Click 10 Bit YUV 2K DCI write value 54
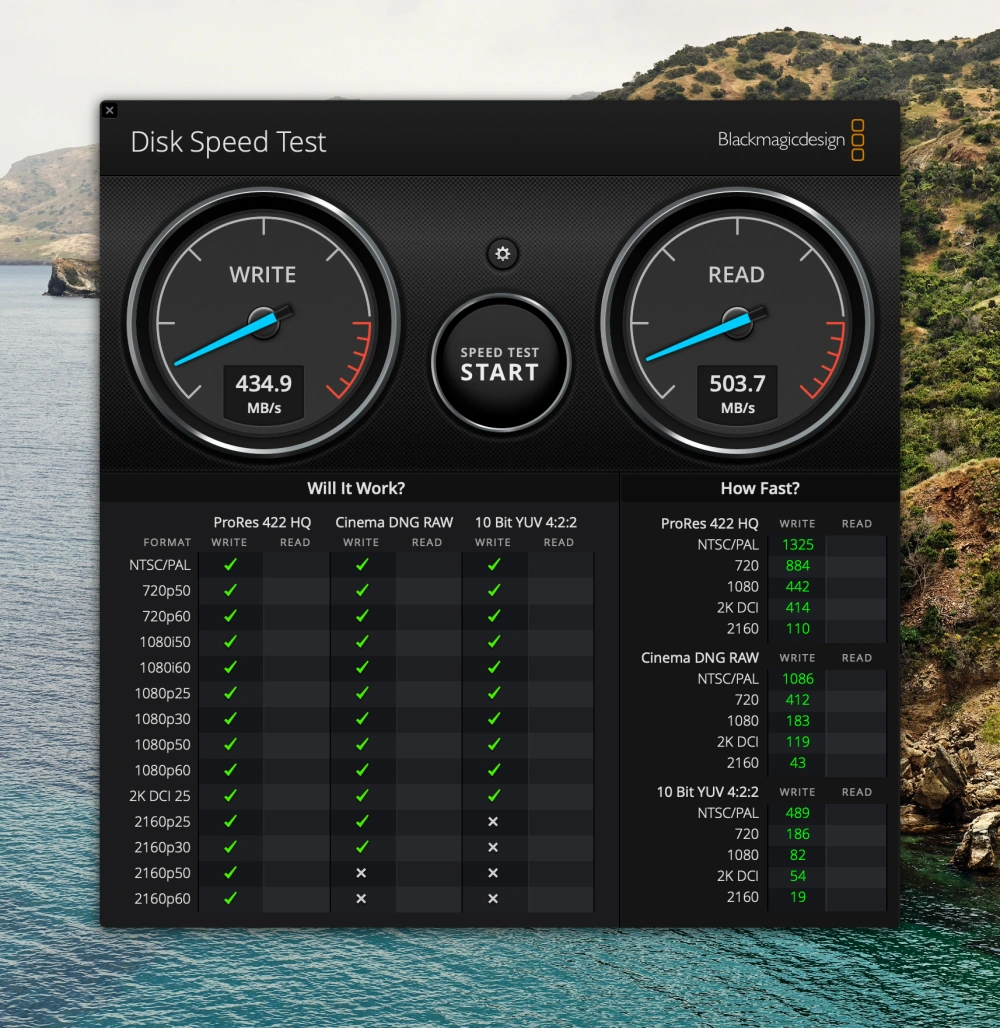The height and width of the screenshot is (1028, 1000). pos(797,876)
